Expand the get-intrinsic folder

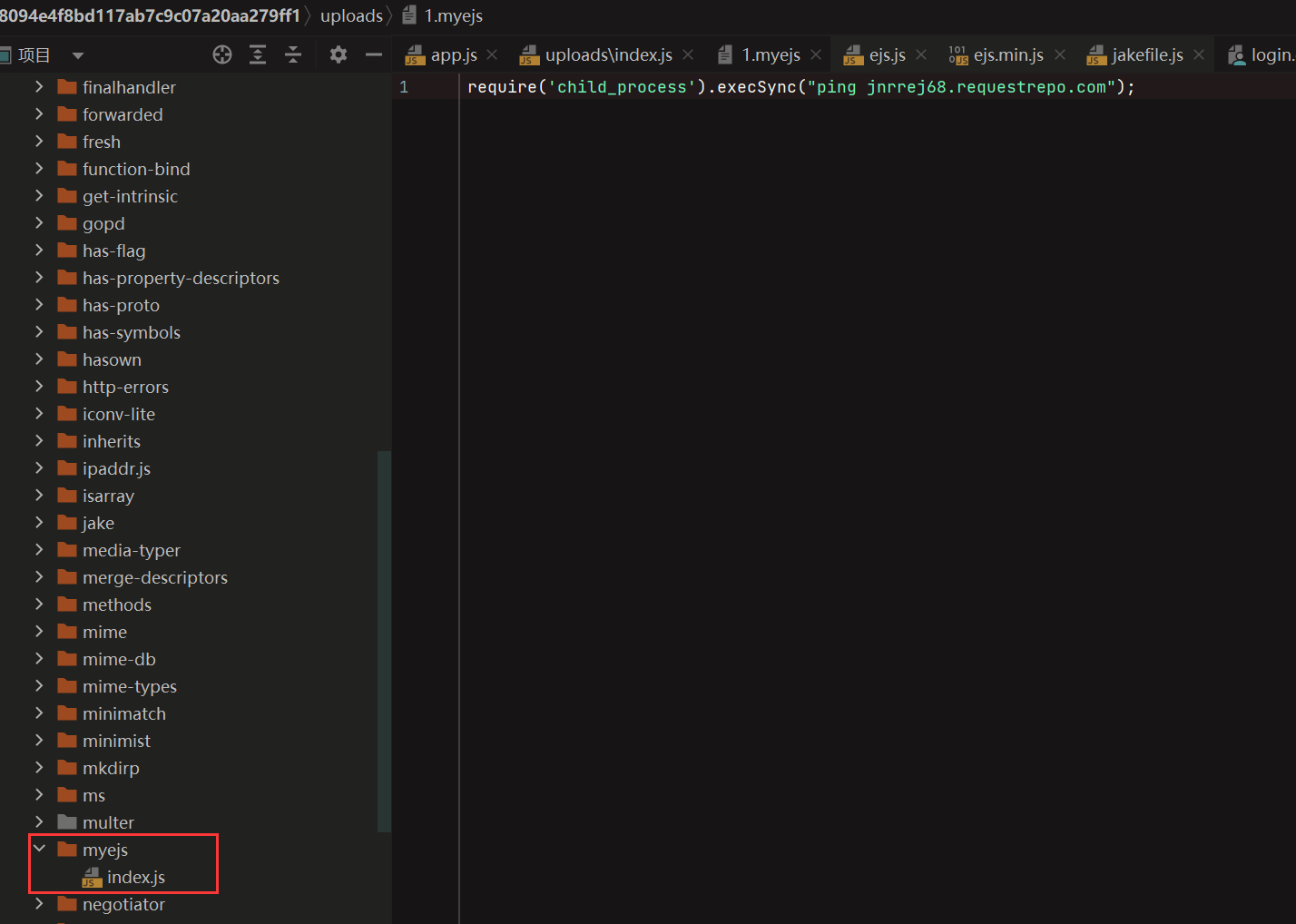point(39,196)
